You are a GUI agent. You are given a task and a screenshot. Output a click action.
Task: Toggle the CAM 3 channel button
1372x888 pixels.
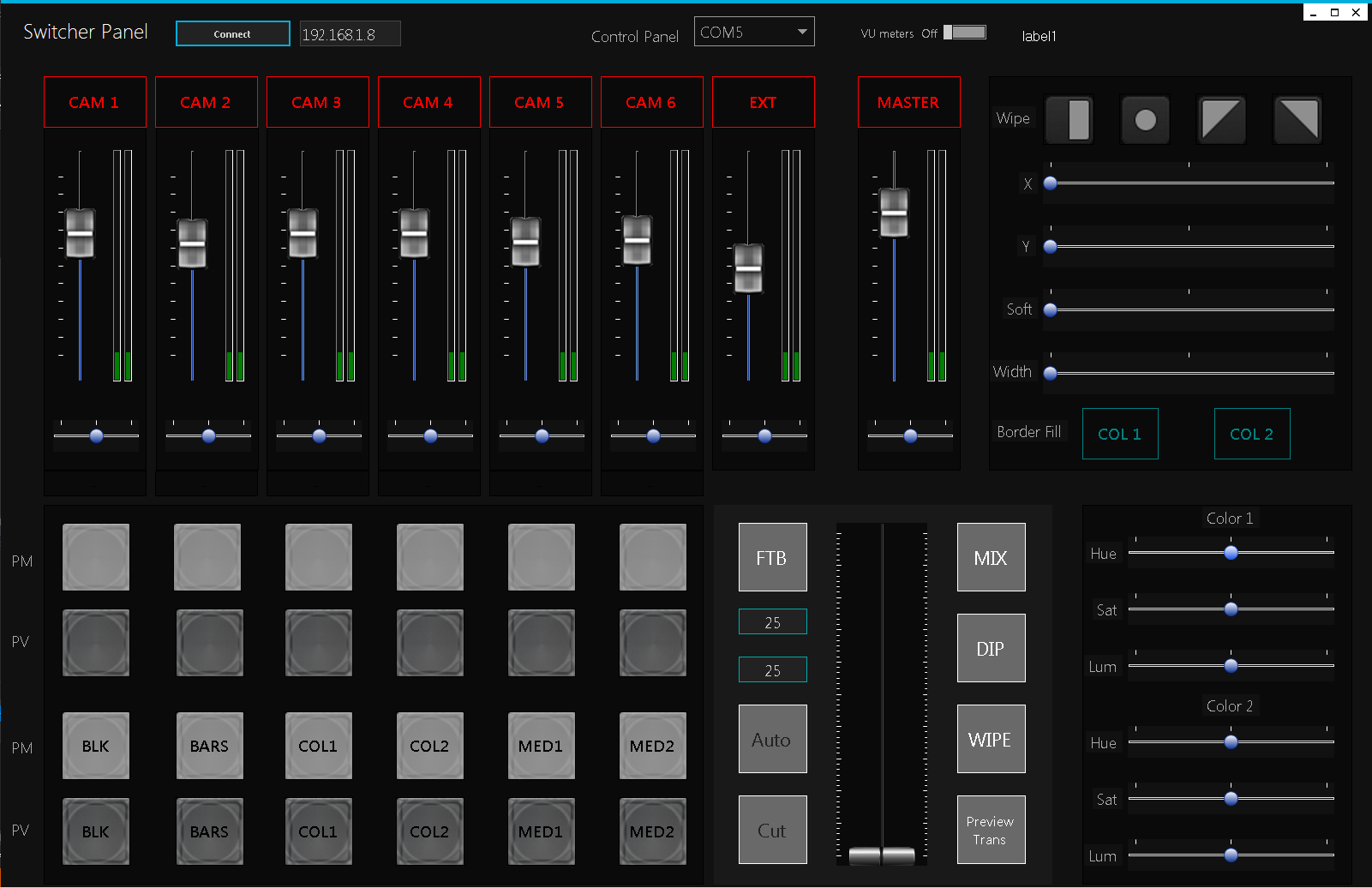pos(318,102)
